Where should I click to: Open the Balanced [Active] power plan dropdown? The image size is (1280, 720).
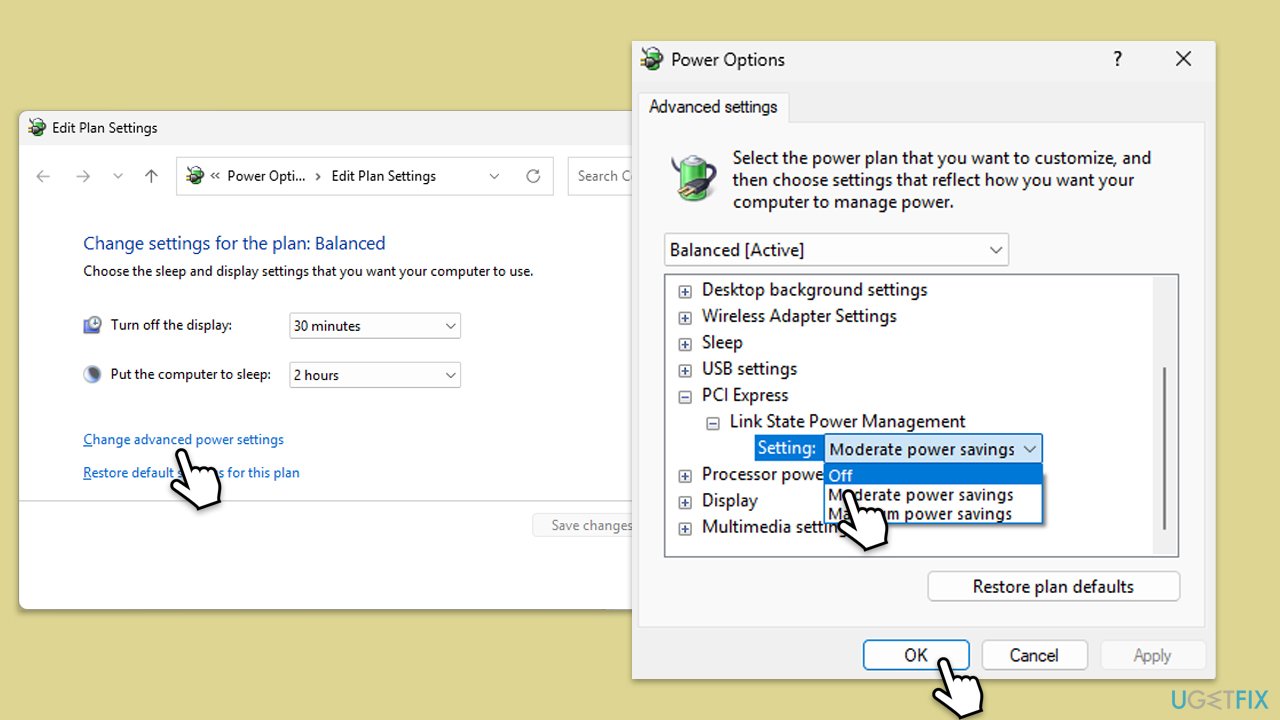(x=836, y=250)
